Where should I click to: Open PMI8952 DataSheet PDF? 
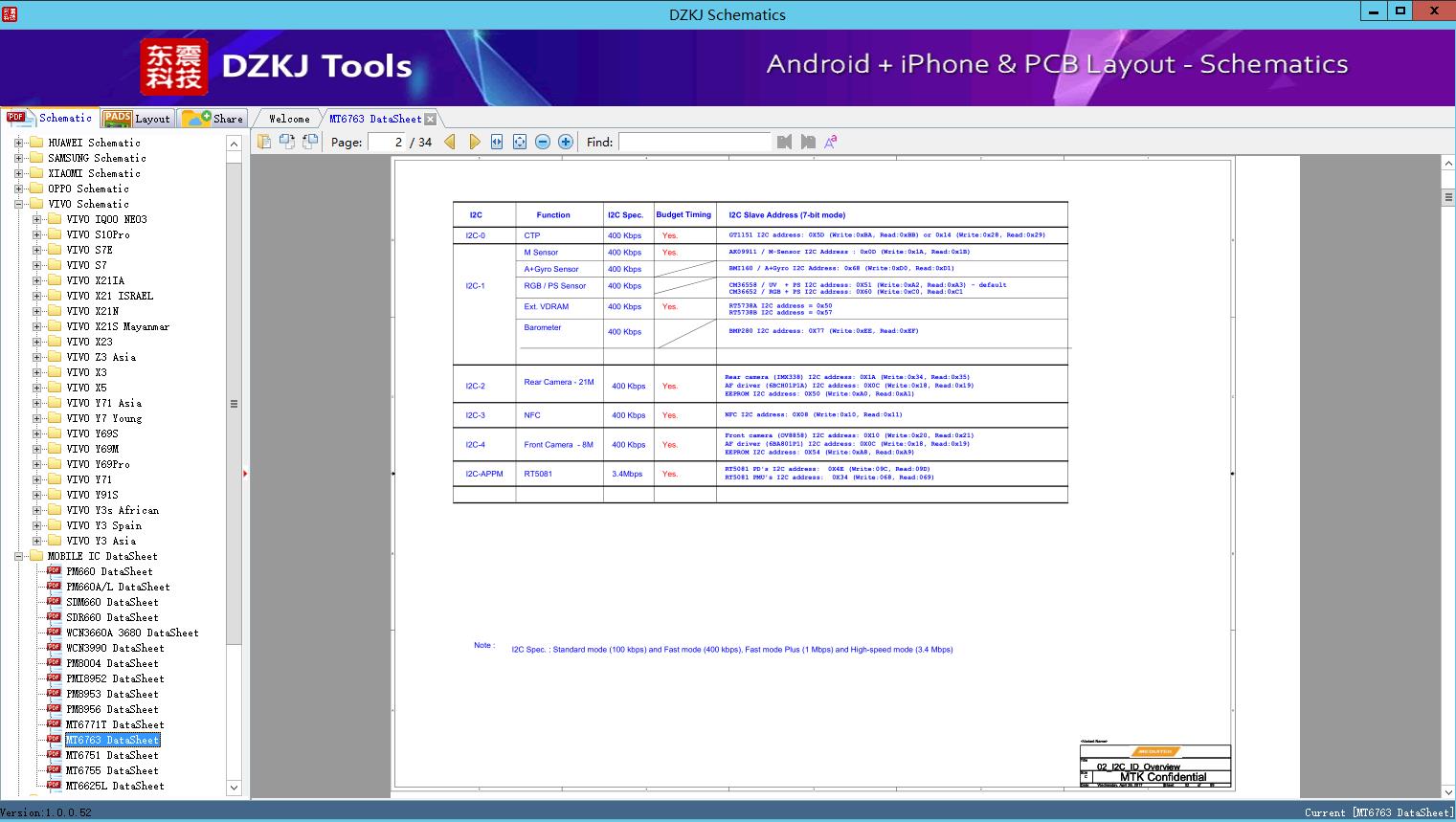coord(115,678)
